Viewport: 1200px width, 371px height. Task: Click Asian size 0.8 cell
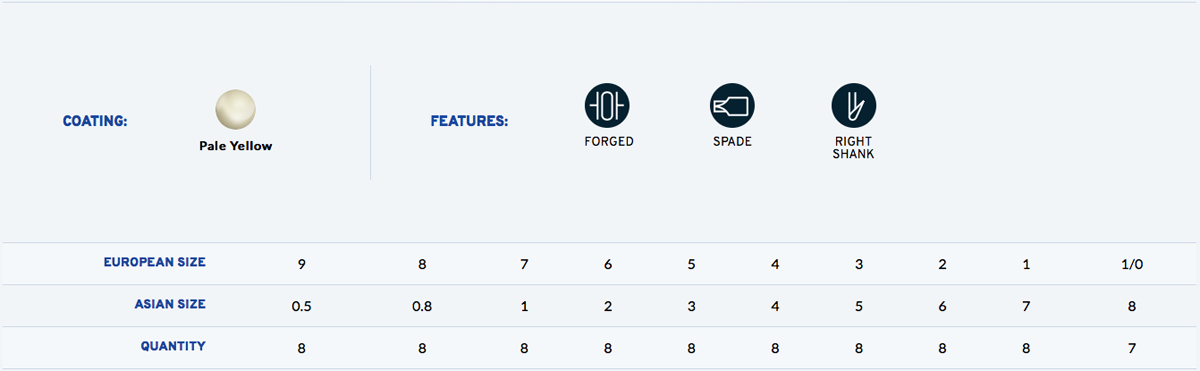pos(422,306)
